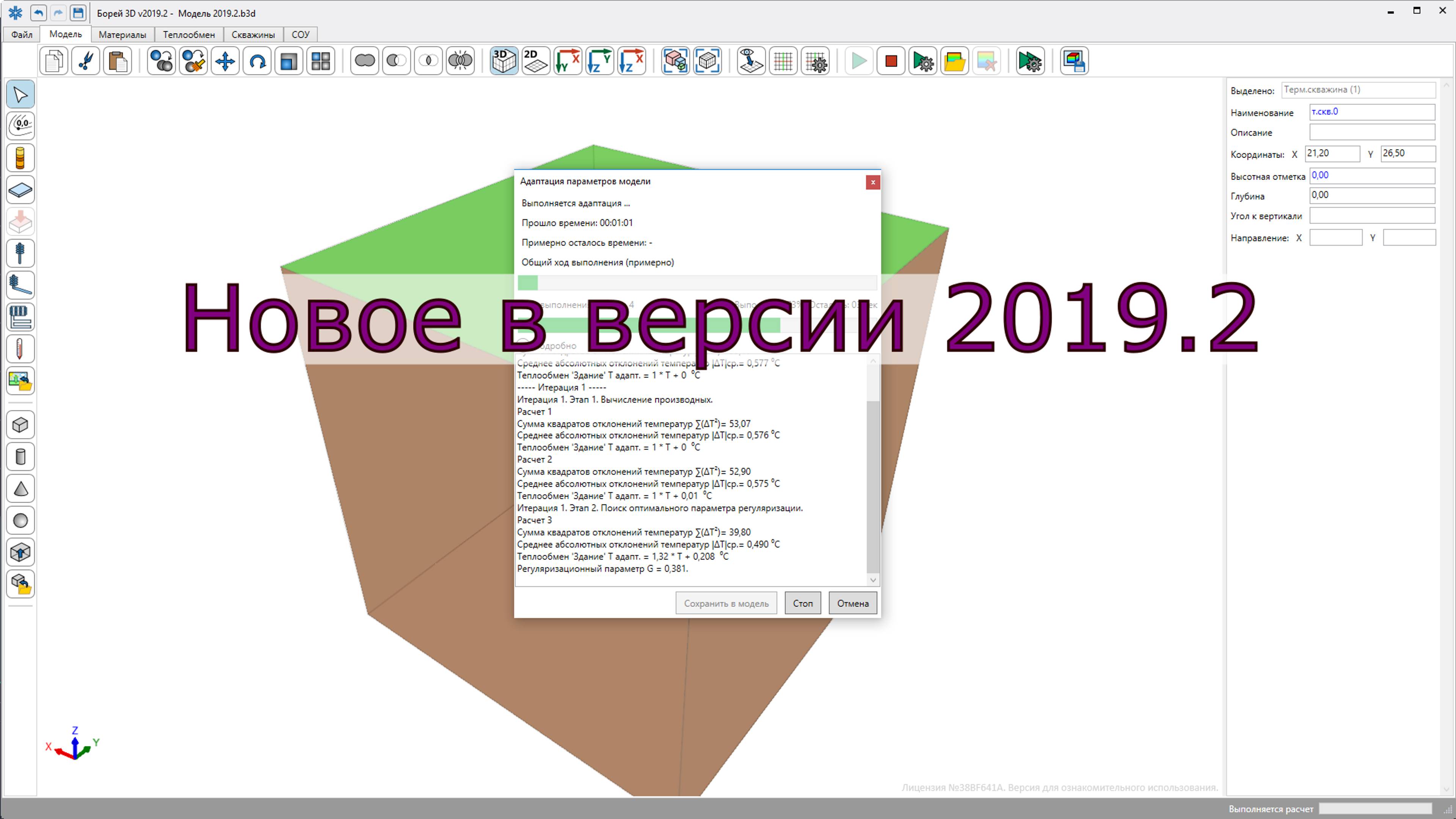Select the vertical thermosyphon tool
The width and height of the screenshot is (1456, 819).
20,253
